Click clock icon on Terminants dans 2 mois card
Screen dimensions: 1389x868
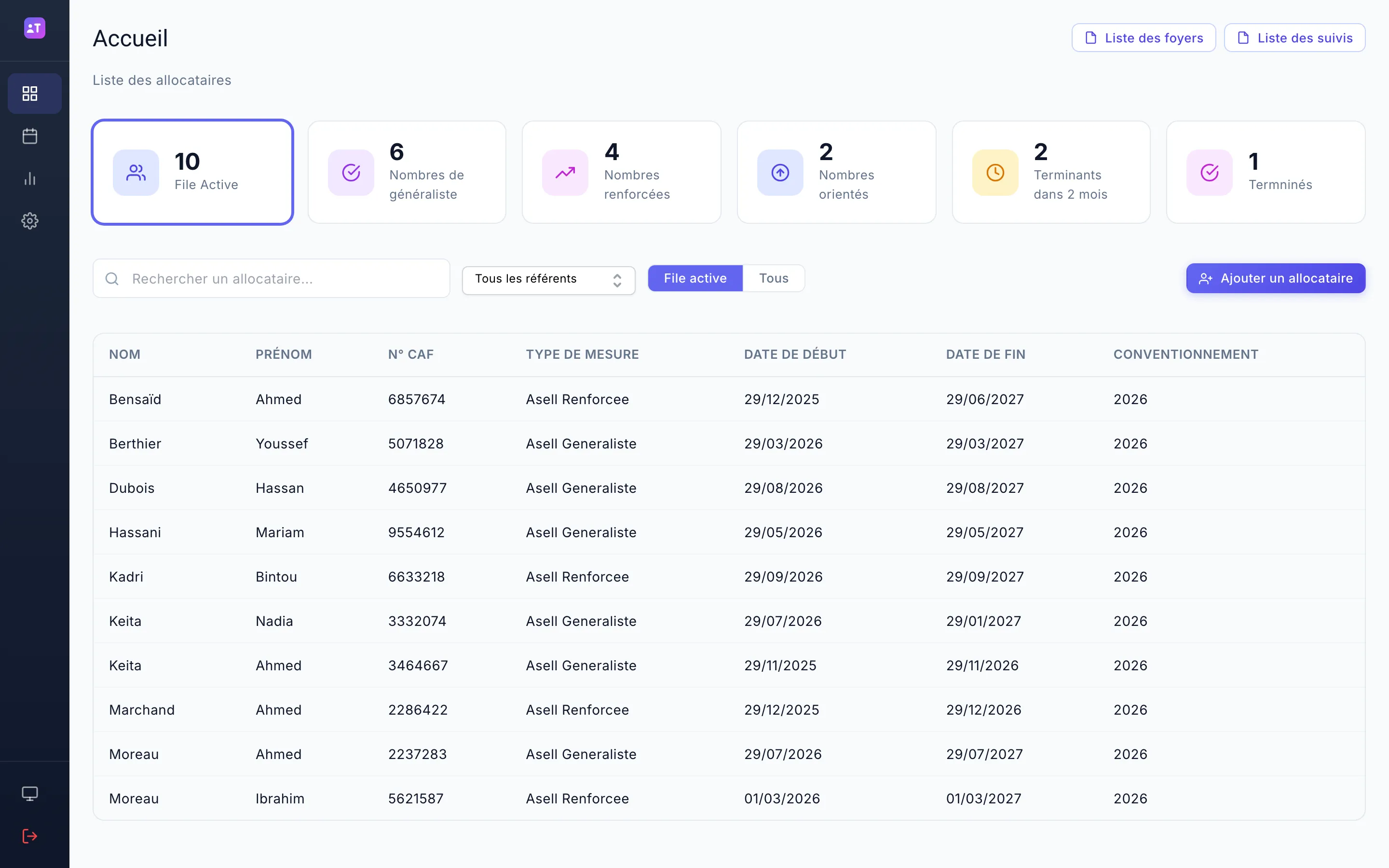(x=995, y=173)
